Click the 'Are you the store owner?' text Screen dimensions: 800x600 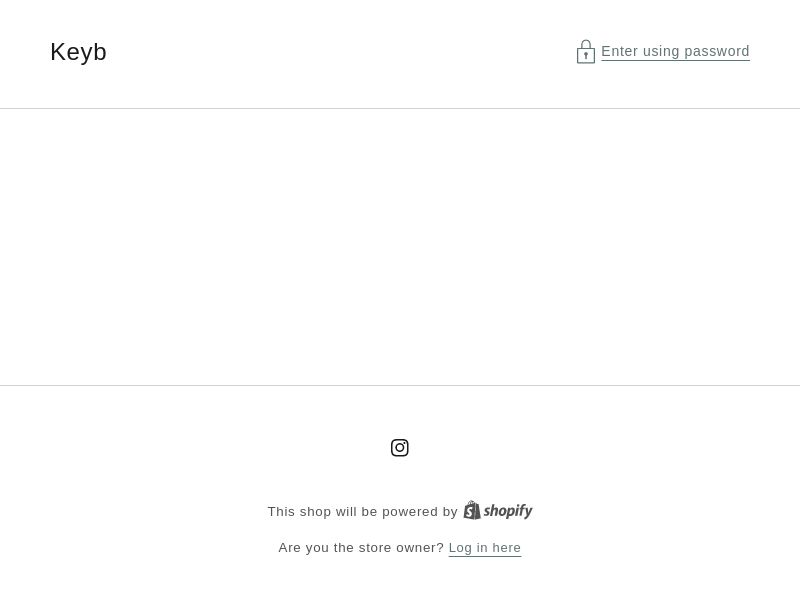tap(361, 547)
